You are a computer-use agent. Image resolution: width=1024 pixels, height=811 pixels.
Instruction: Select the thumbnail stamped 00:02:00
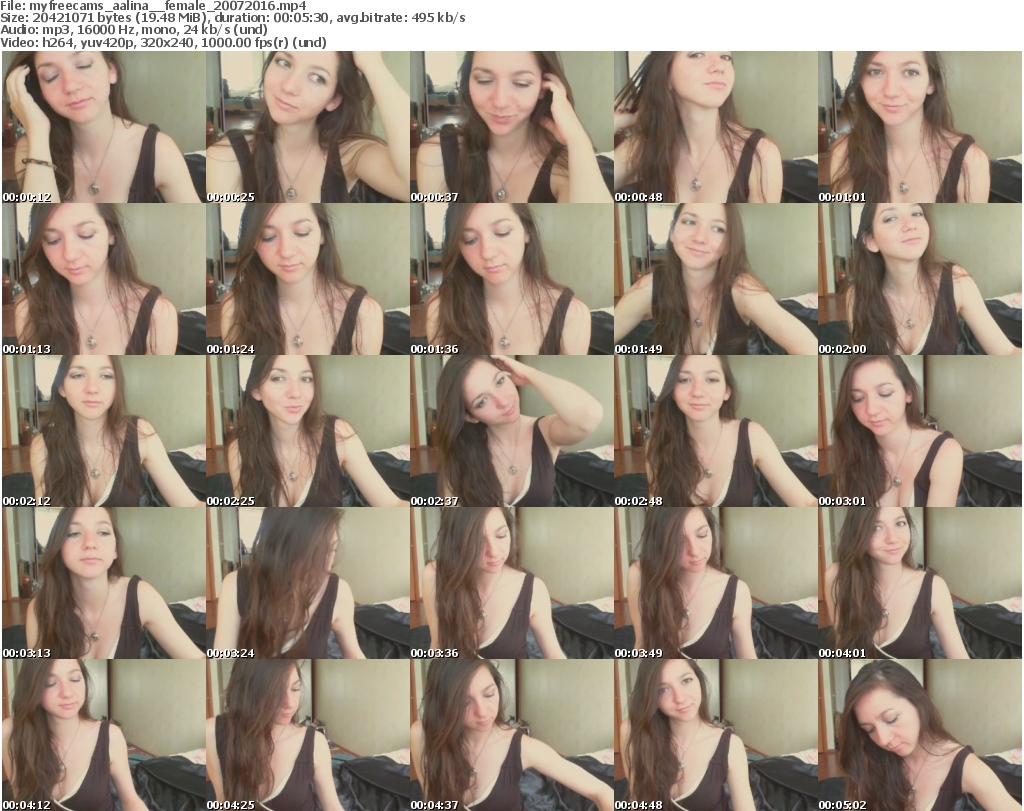pos(920,279)
